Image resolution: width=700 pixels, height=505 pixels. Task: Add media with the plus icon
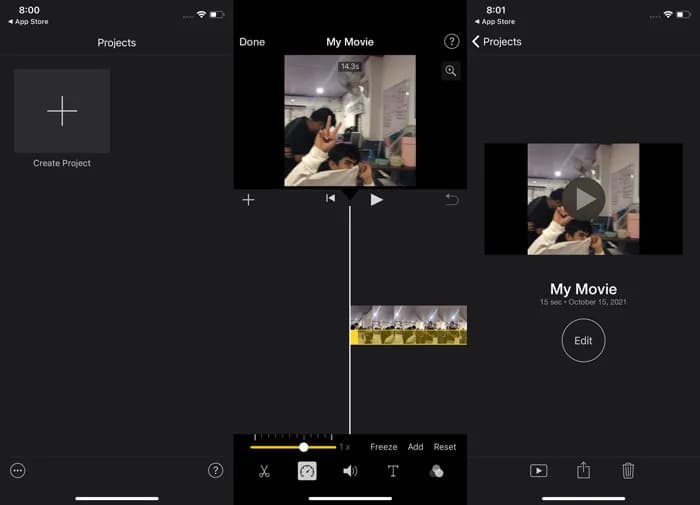click(248, 200)
